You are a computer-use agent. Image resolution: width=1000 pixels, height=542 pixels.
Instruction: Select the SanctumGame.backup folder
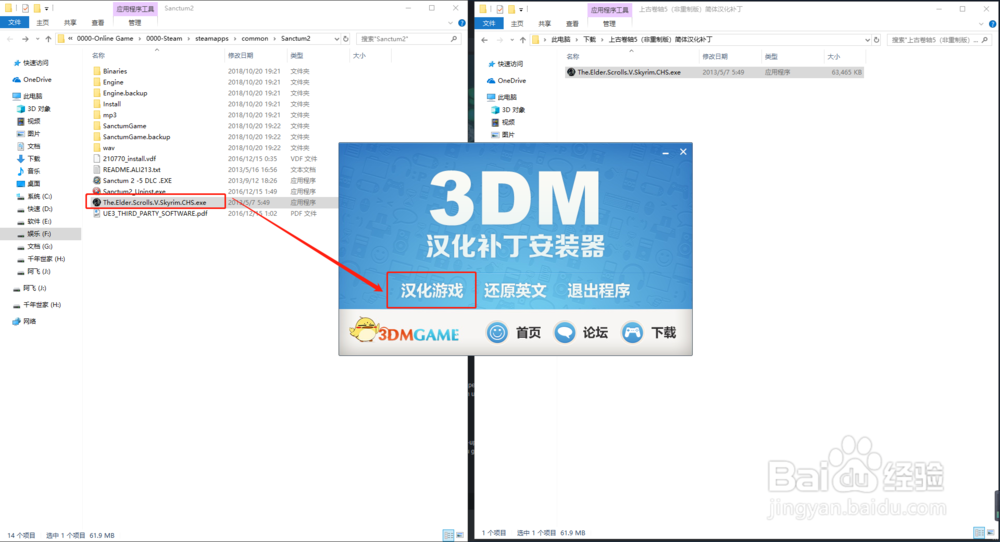tap(136, 136)
